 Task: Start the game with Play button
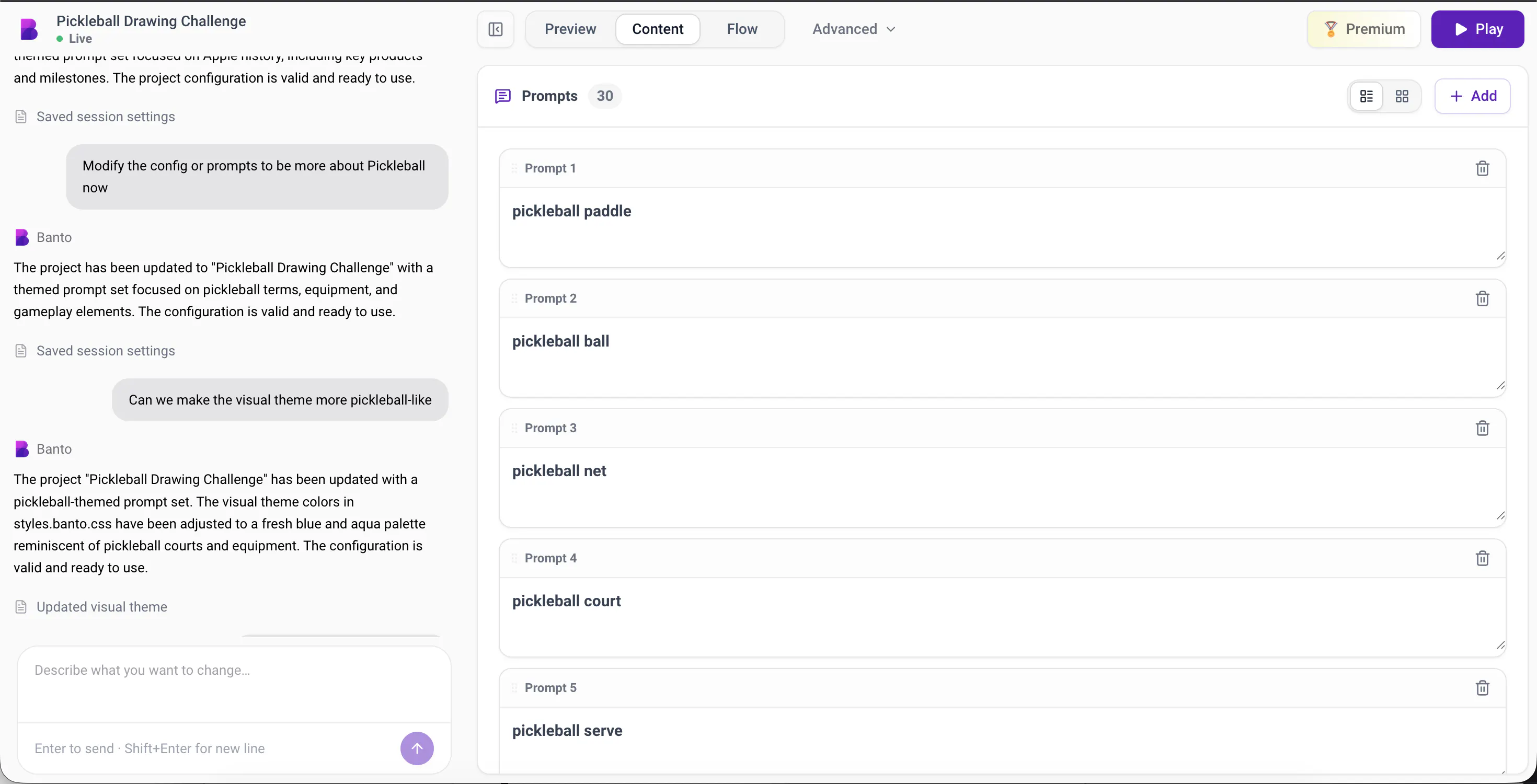(x=1477, y=29)
